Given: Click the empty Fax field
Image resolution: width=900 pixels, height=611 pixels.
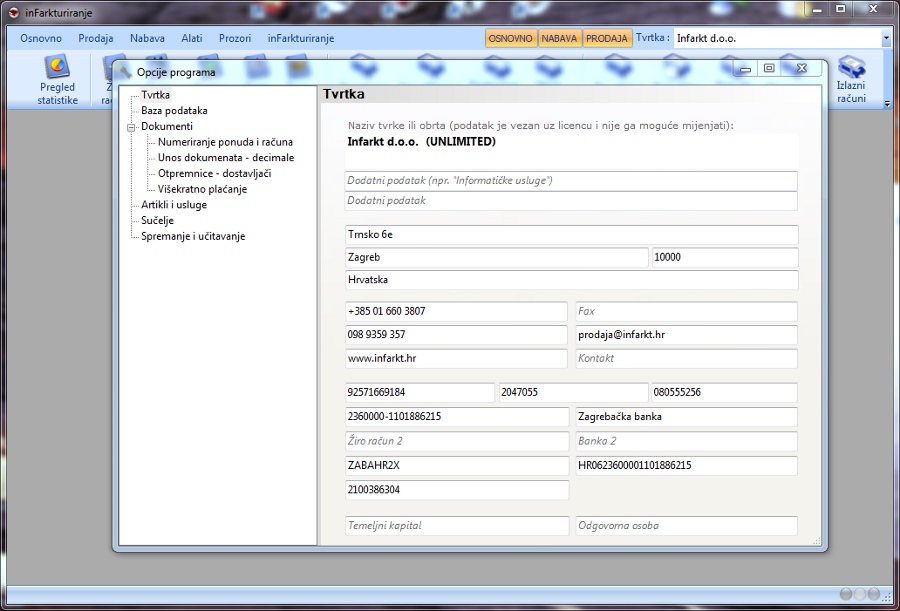Looking at the screenshot, I should pos(686,311).
